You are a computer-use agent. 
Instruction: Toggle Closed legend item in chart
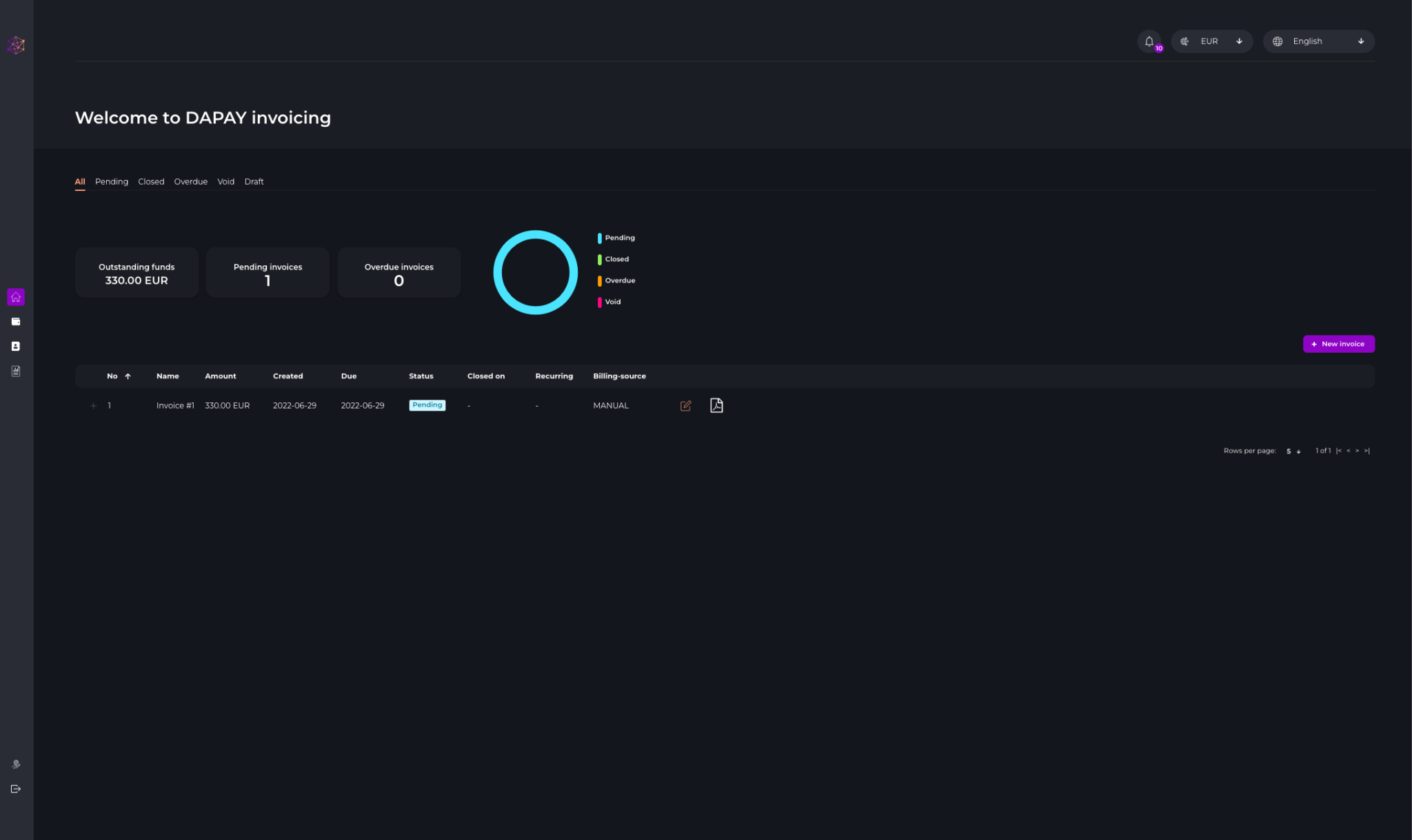(614, 259)
